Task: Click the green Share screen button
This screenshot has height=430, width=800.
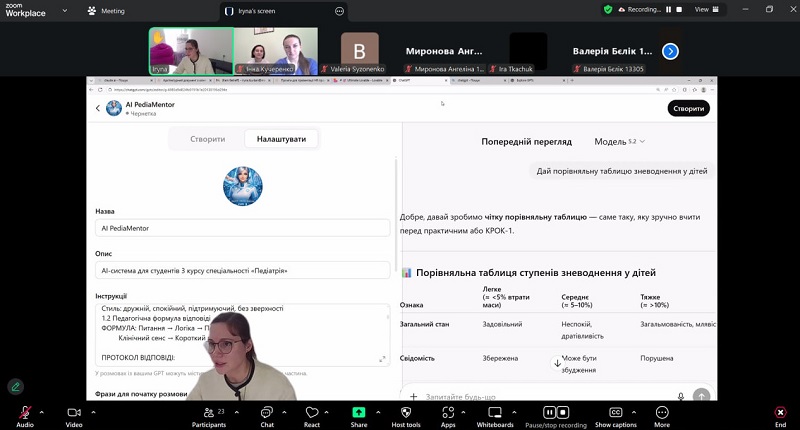Action: pos(358,412)
